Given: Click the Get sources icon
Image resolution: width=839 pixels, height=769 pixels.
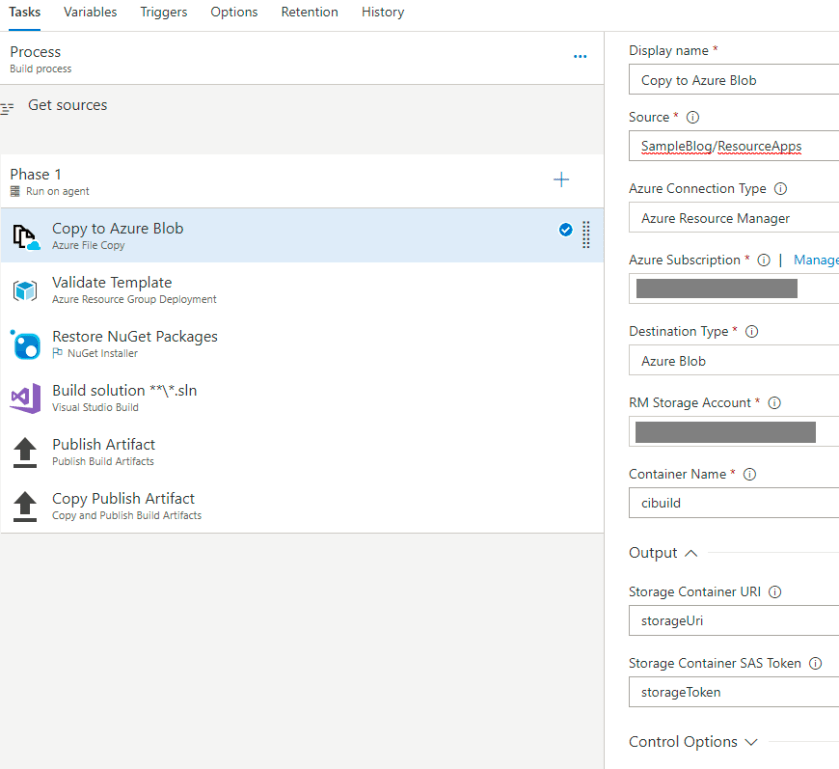Looking at the screenshot, I should [x=8, y=107].
